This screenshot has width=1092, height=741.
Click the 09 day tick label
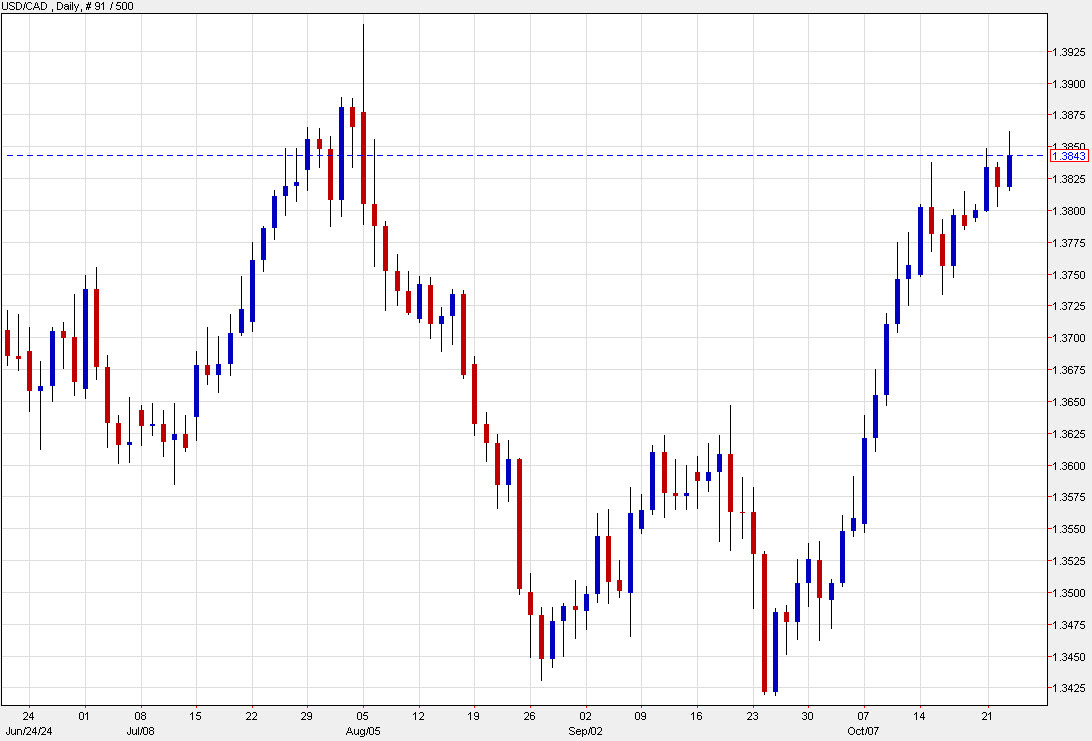[641, 716]
